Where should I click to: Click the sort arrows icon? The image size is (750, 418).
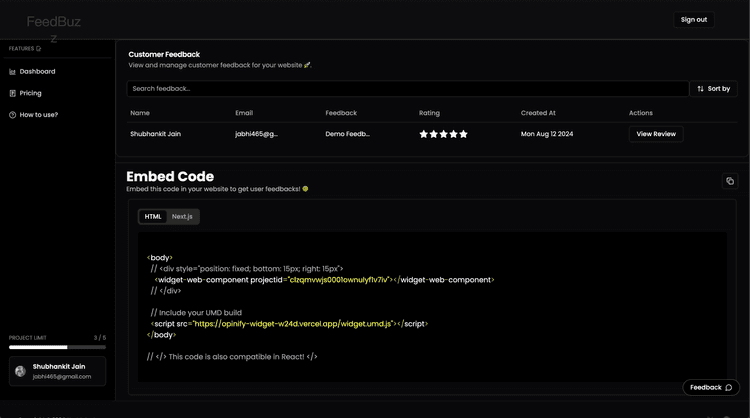click(700, 88)
